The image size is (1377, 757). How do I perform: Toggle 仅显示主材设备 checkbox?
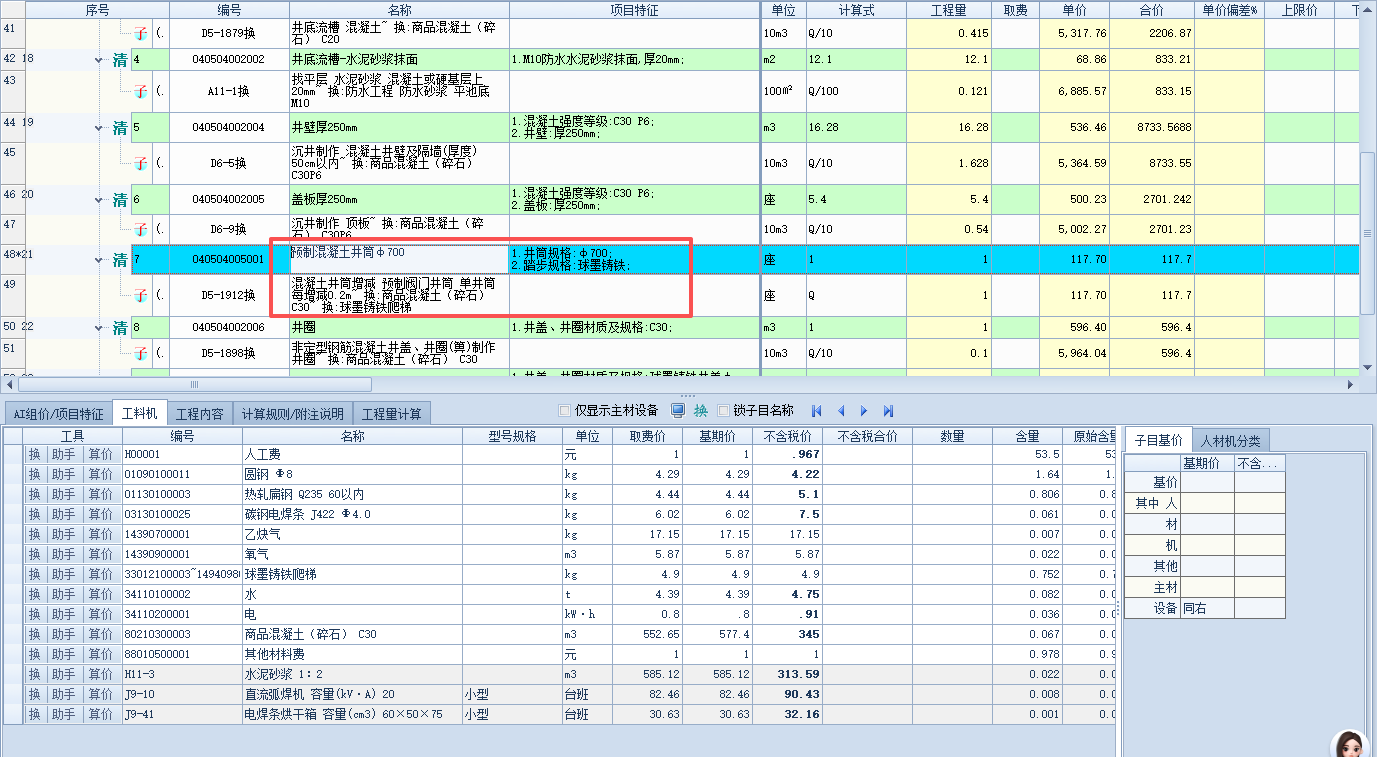pos(565,410)
